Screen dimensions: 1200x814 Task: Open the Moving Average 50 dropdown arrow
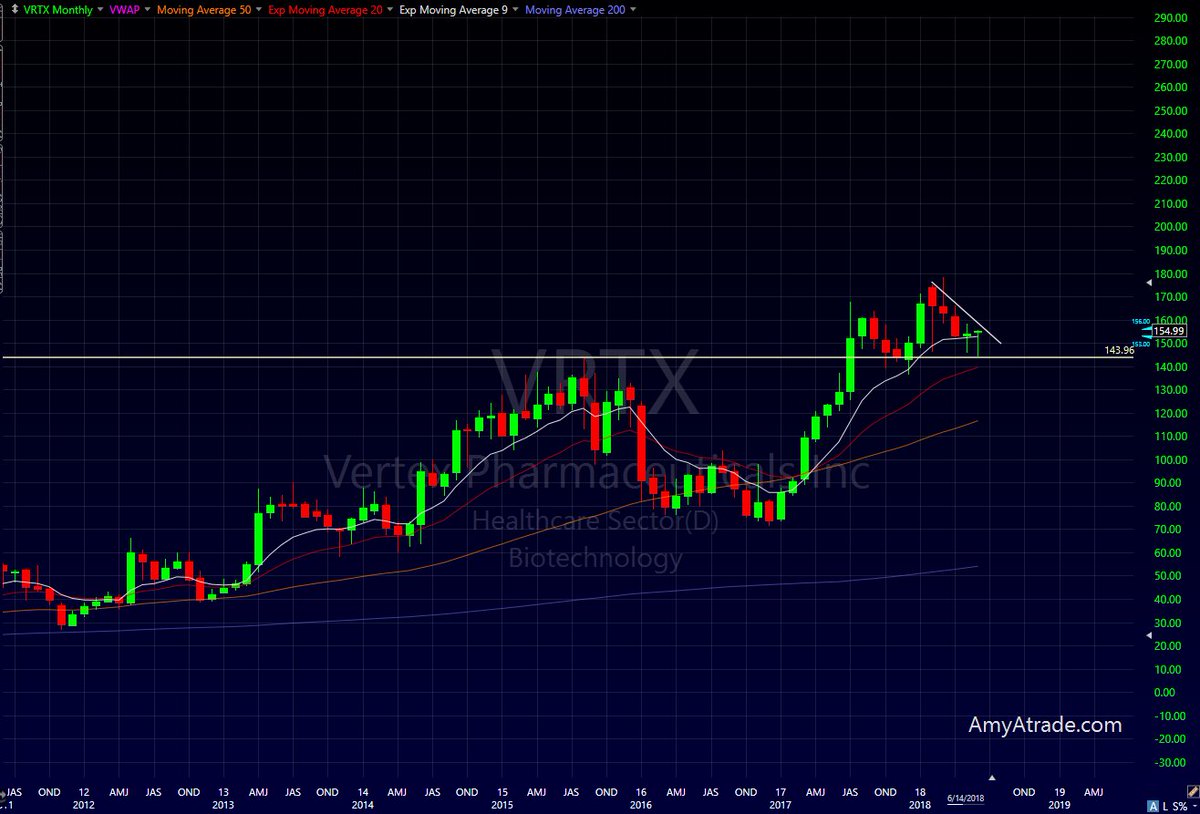258,10
